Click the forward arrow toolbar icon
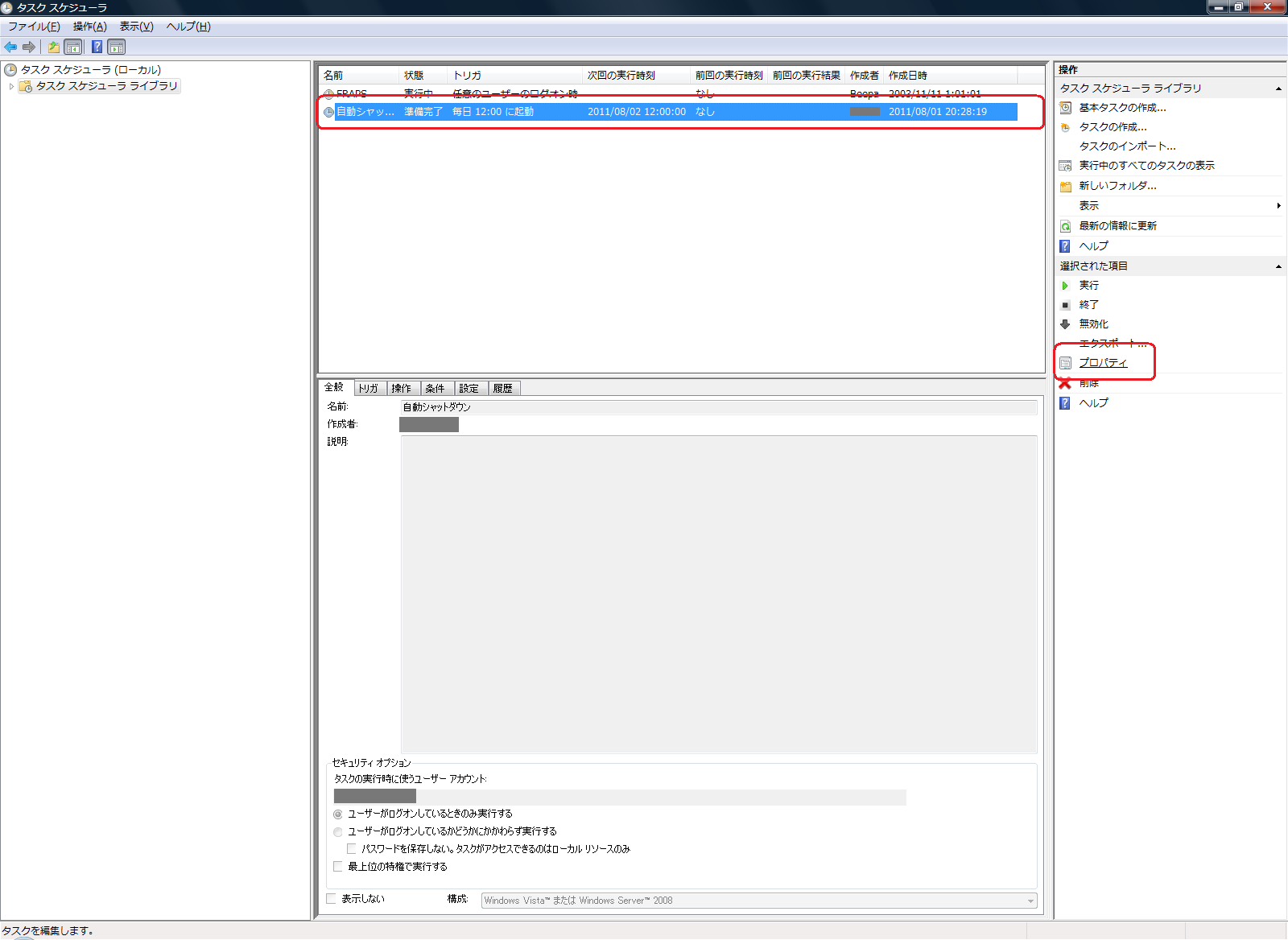 pyautogui.click(x=29, y=47)
